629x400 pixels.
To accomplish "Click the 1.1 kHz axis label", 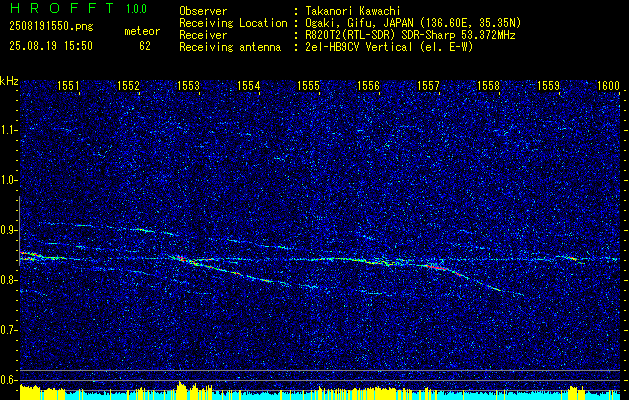I will [8, 130].
